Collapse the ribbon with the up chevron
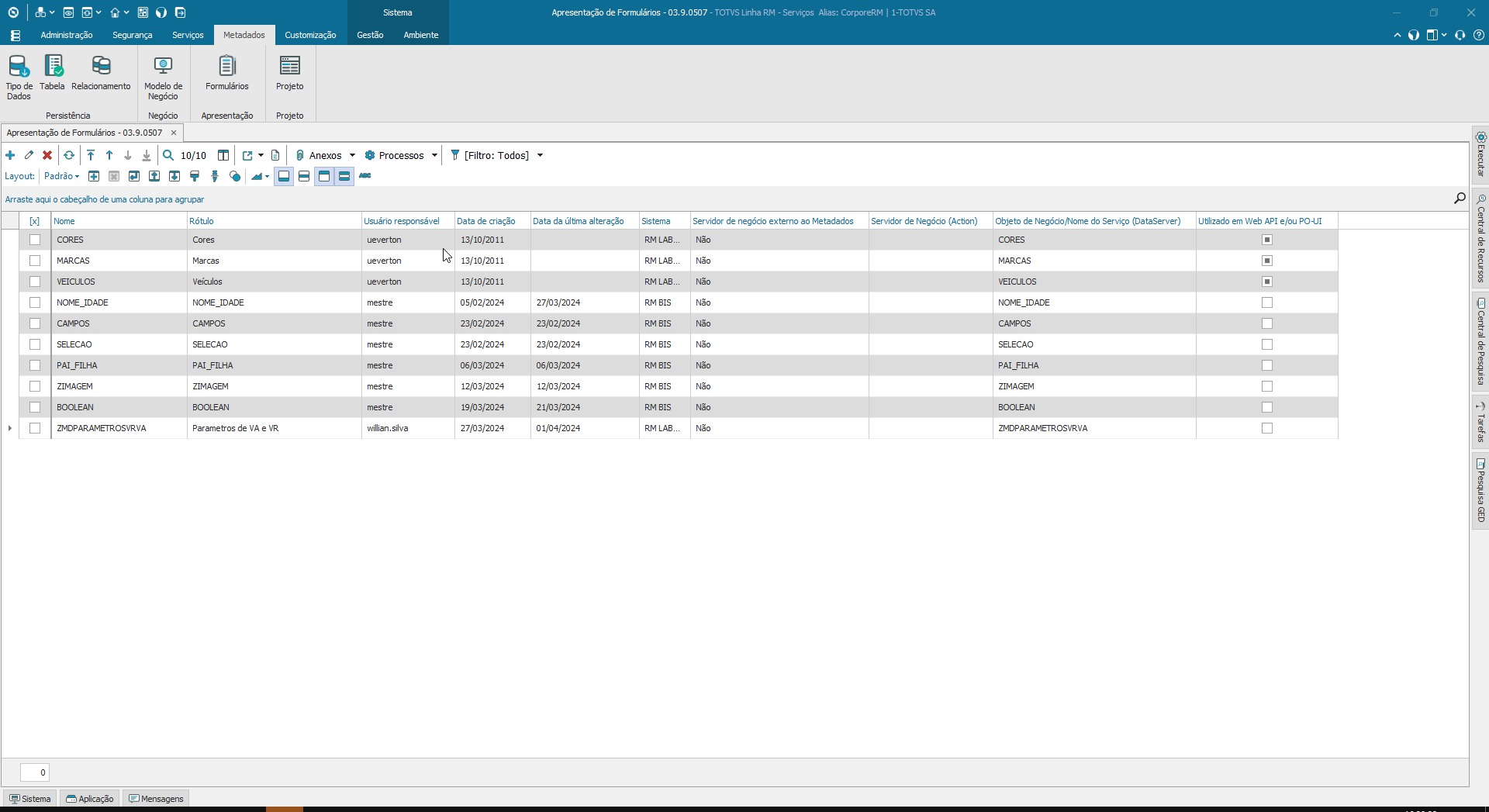This screenshot has width=1489, height=812. tap(1397, 35)
